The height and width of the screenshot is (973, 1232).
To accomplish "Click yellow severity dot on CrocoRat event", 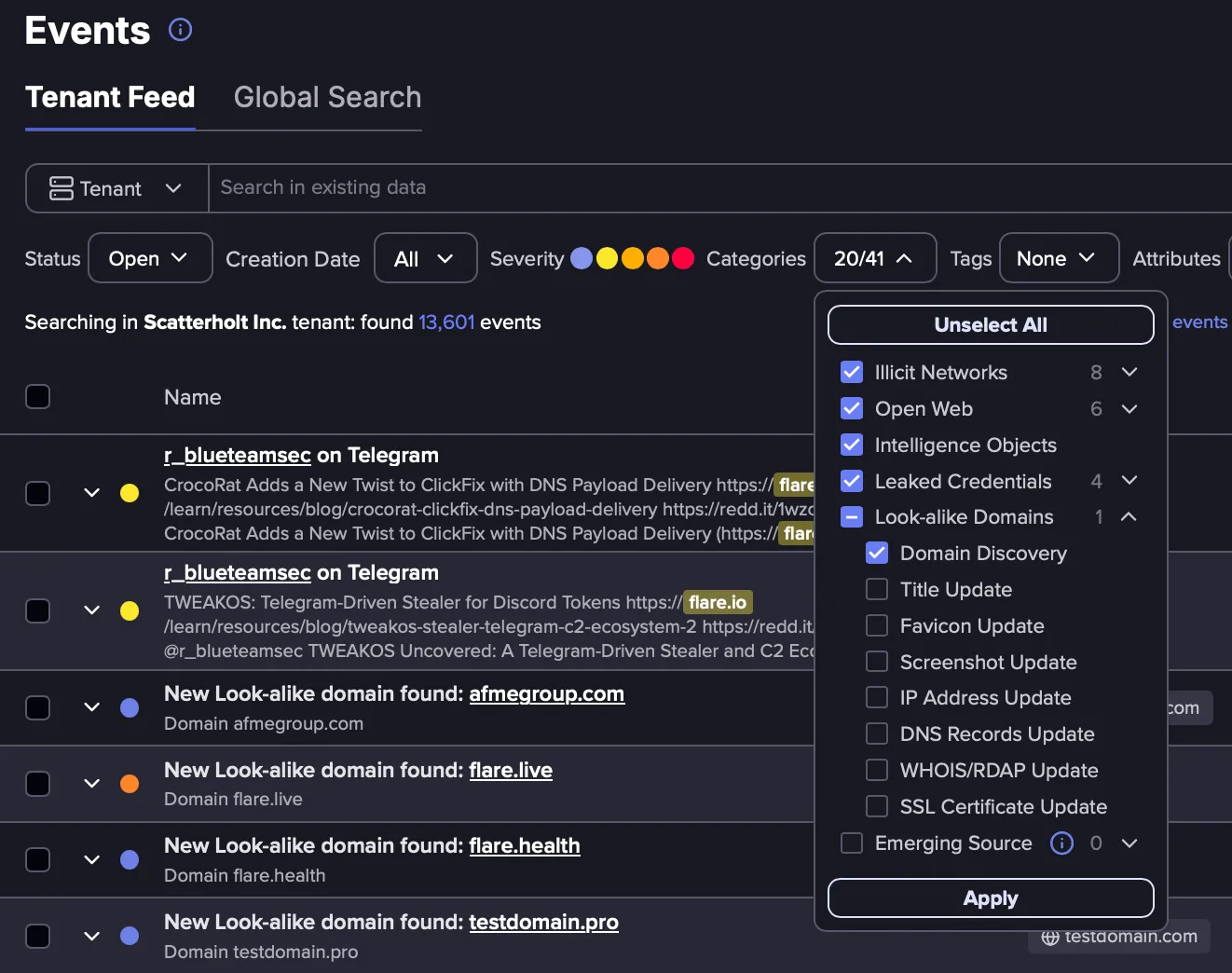I will (x=130, y=493).
